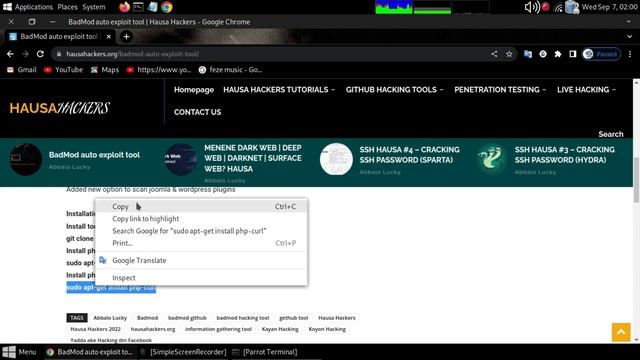
Task: Toggle the side panel icon in Chrome toolbar
Action: (x=573, y=54)
